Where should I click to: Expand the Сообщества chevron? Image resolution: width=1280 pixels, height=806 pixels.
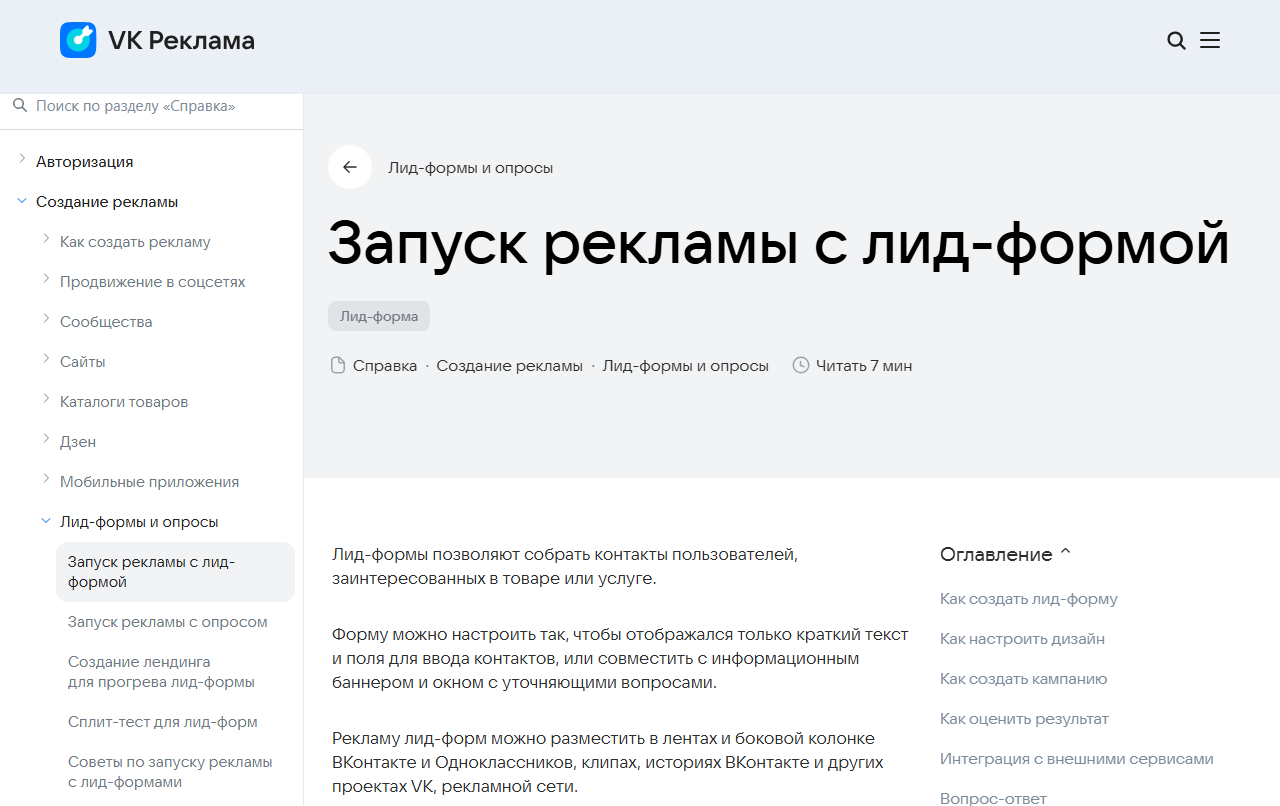tap(46, 319)
